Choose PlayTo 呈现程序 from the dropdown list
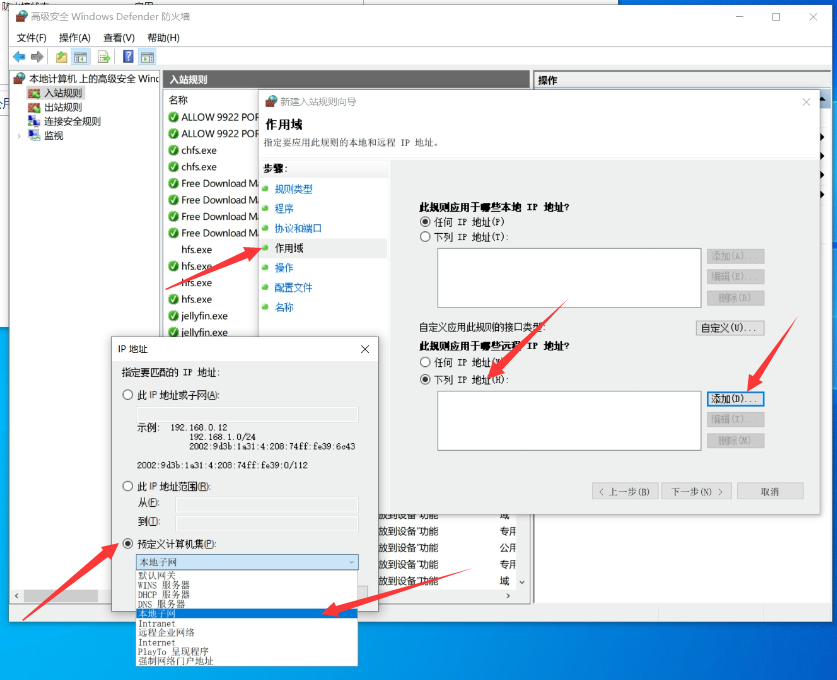 click(x=247, y=652)
